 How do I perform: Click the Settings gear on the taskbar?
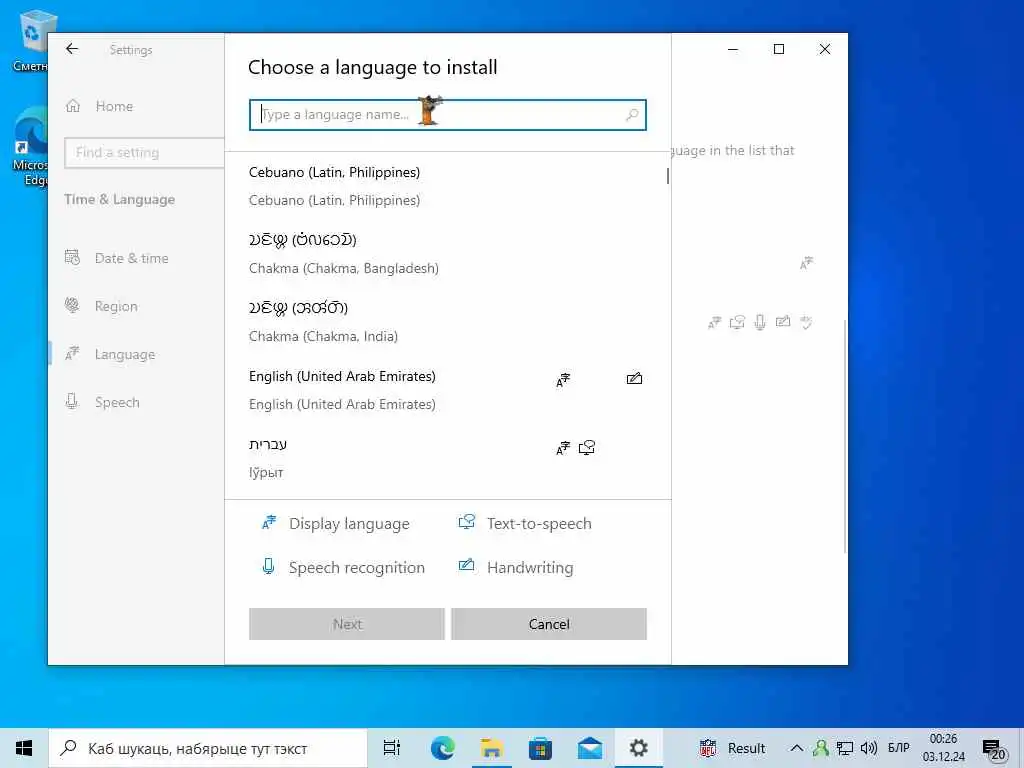(x=639, y=748)
